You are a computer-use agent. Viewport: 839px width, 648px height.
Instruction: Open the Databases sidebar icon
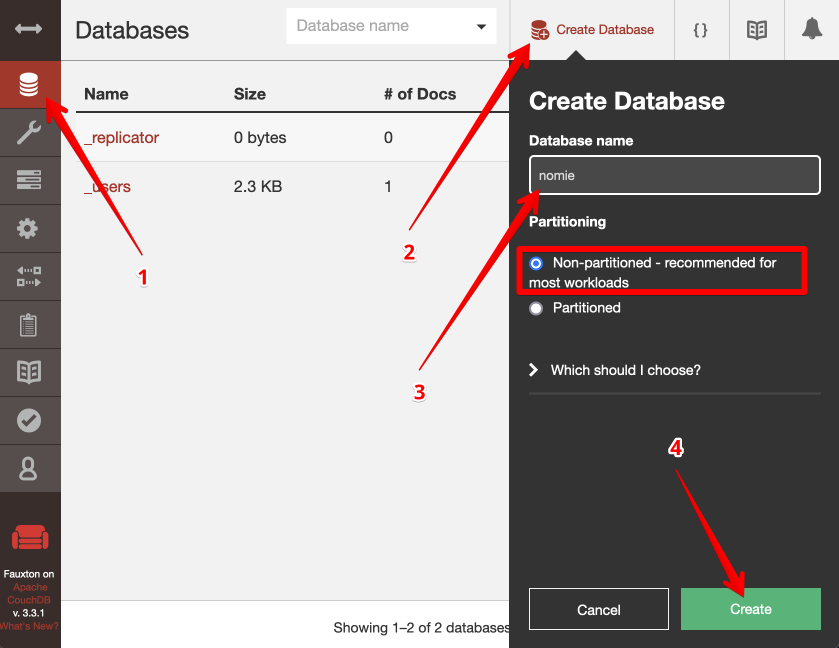[30, 85]
